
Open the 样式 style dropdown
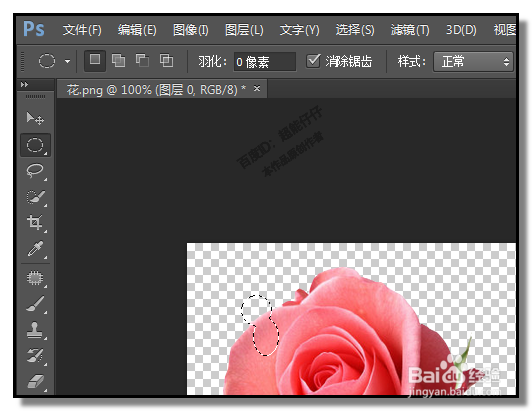coord(473,62)
